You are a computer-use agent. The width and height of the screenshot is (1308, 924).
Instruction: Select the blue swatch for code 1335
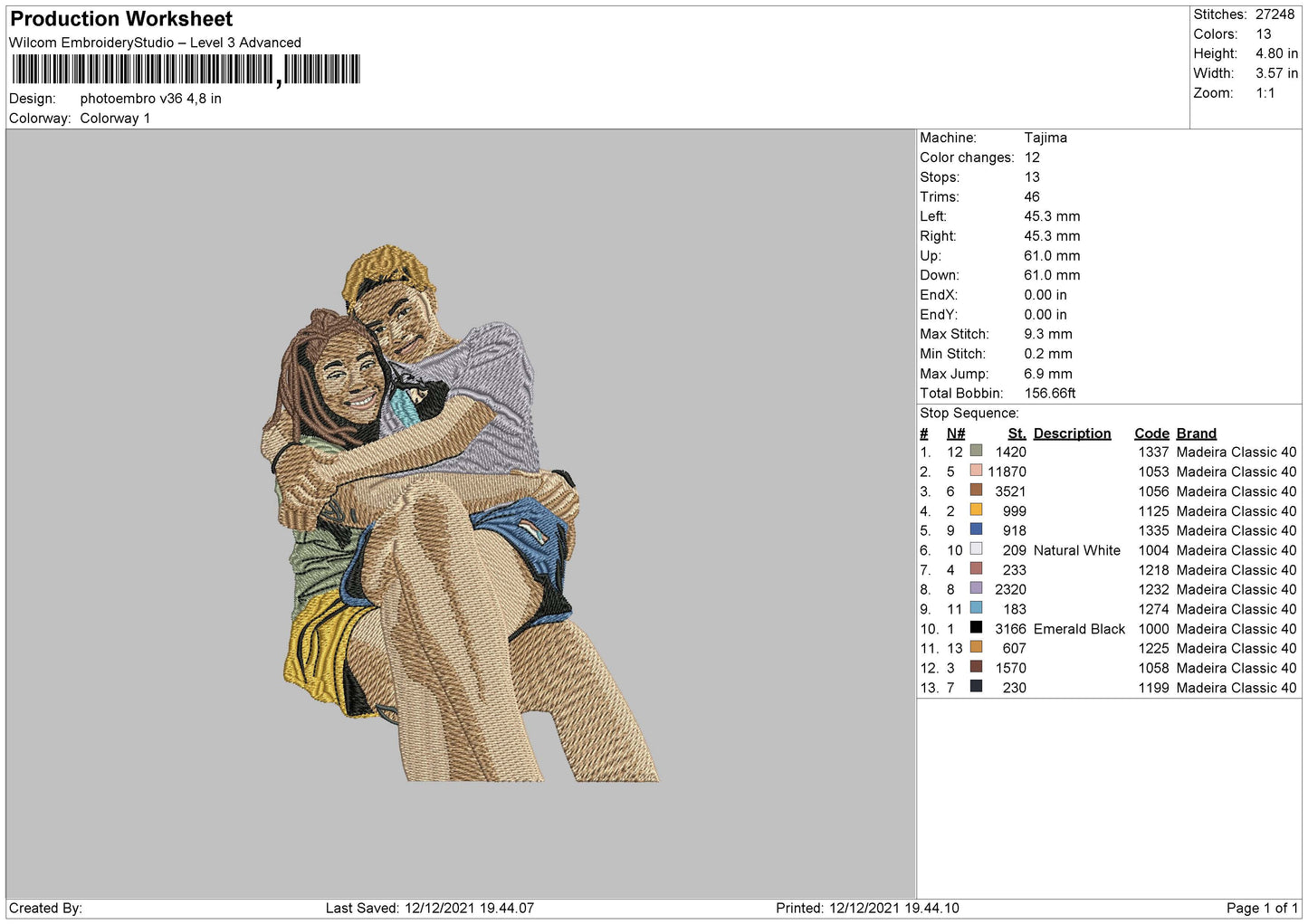tap(976, 529)
